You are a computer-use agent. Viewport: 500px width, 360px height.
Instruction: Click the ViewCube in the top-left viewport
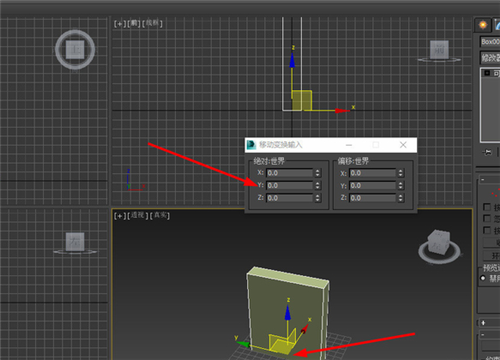75,50
